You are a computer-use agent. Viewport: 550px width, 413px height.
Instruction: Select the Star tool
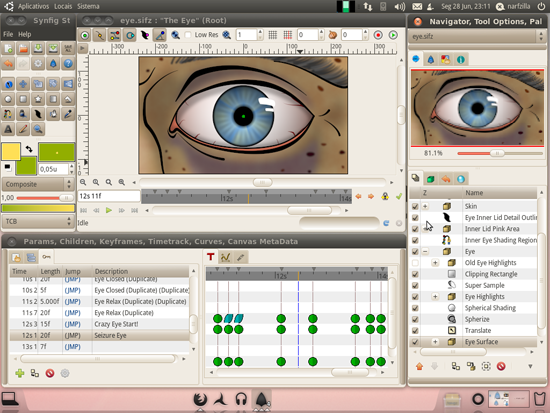coord(38,99)
